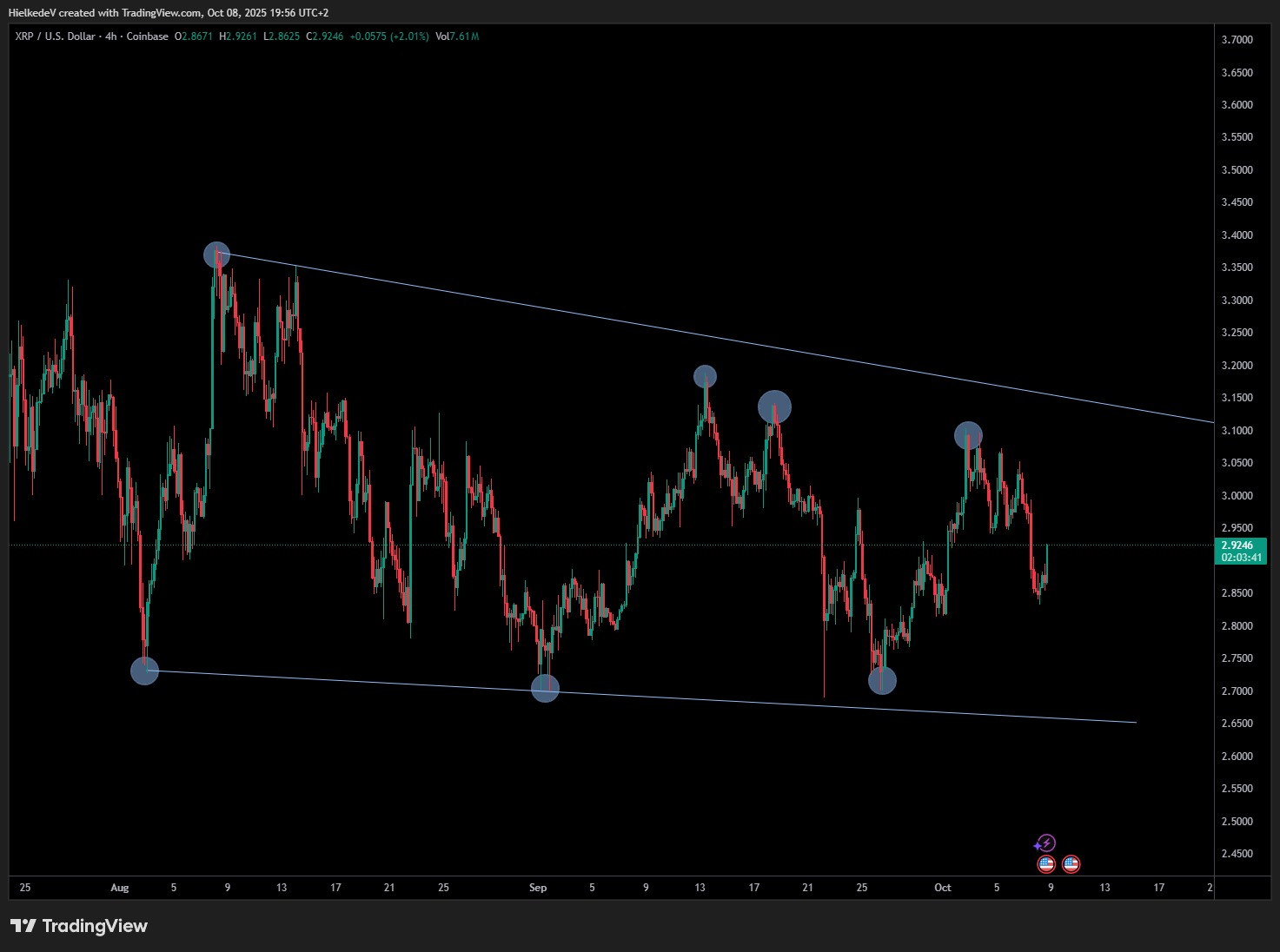Click the TradingView logo at bottom left
This screenshot has width=1280, height=952.
[79, 926]
